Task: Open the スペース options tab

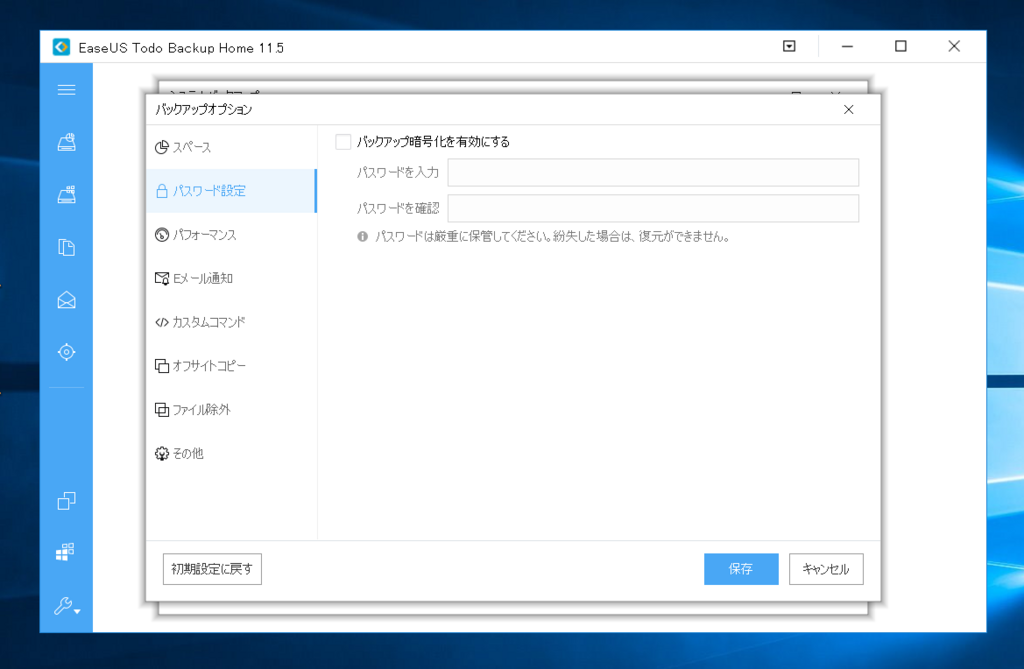Action: (x=231, y=147)
